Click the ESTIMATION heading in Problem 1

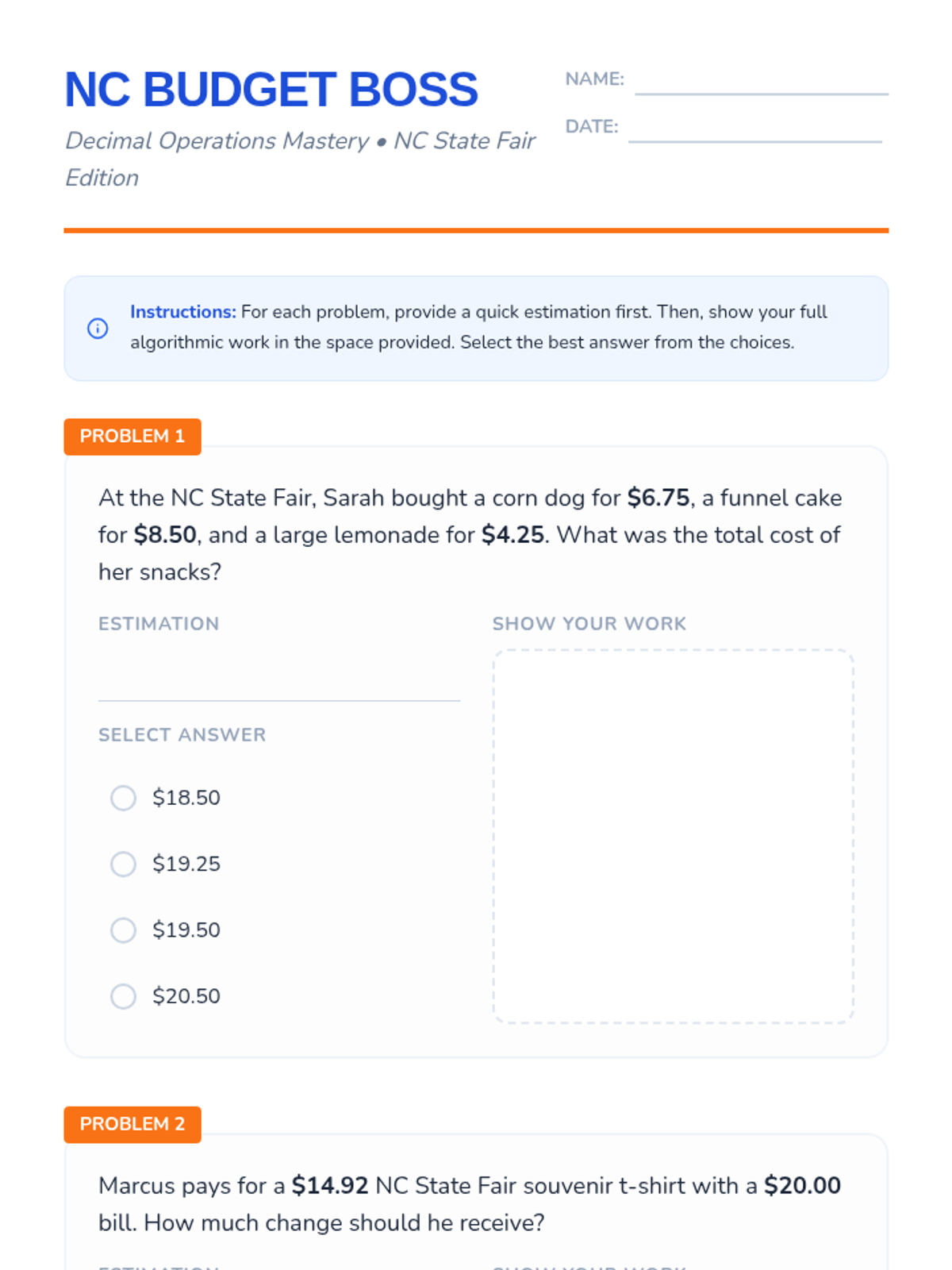click(x=159, y=624)
